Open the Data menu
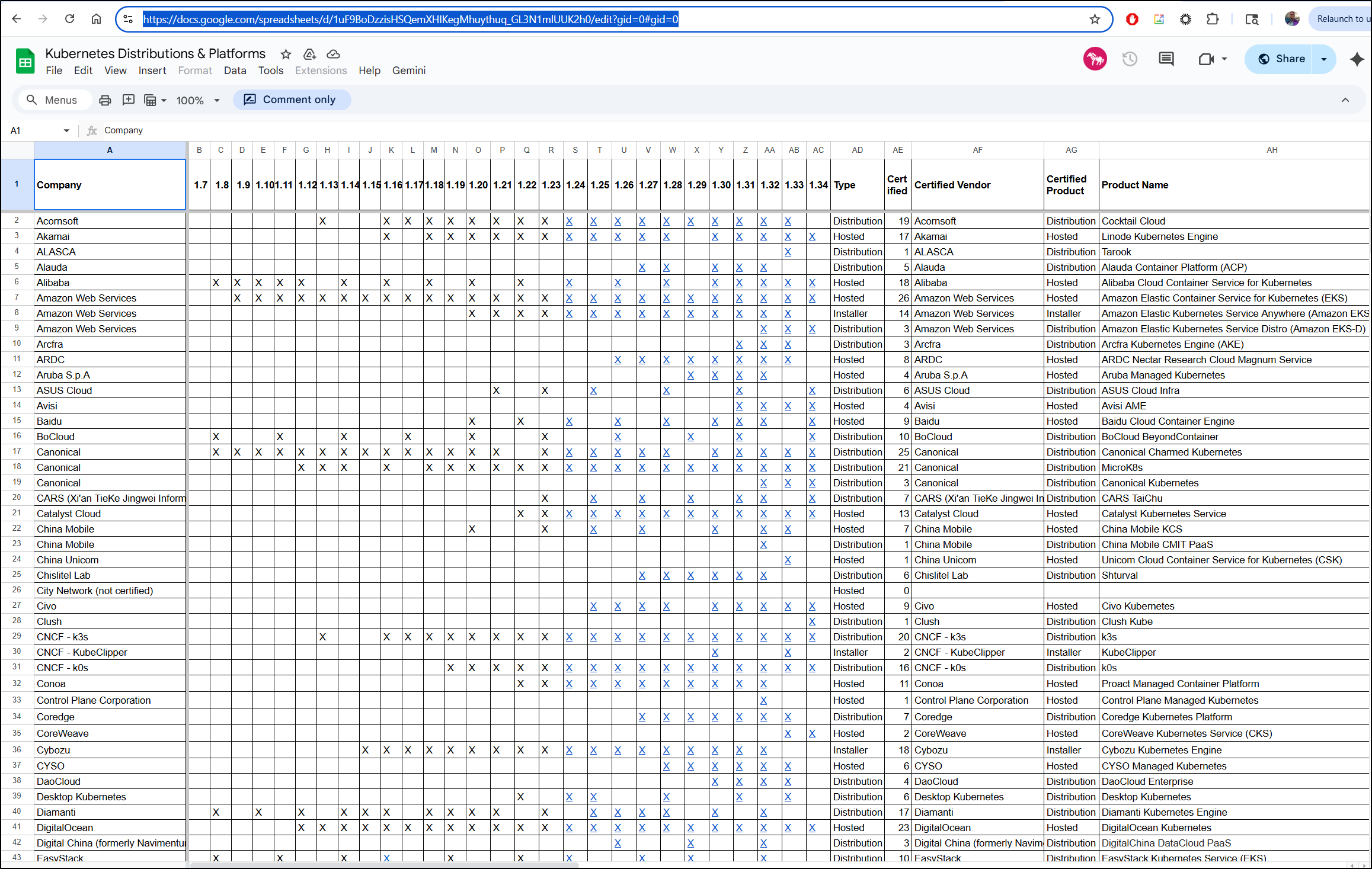The height and width of the screenshot is (869, 1372). tap(235, 70)
